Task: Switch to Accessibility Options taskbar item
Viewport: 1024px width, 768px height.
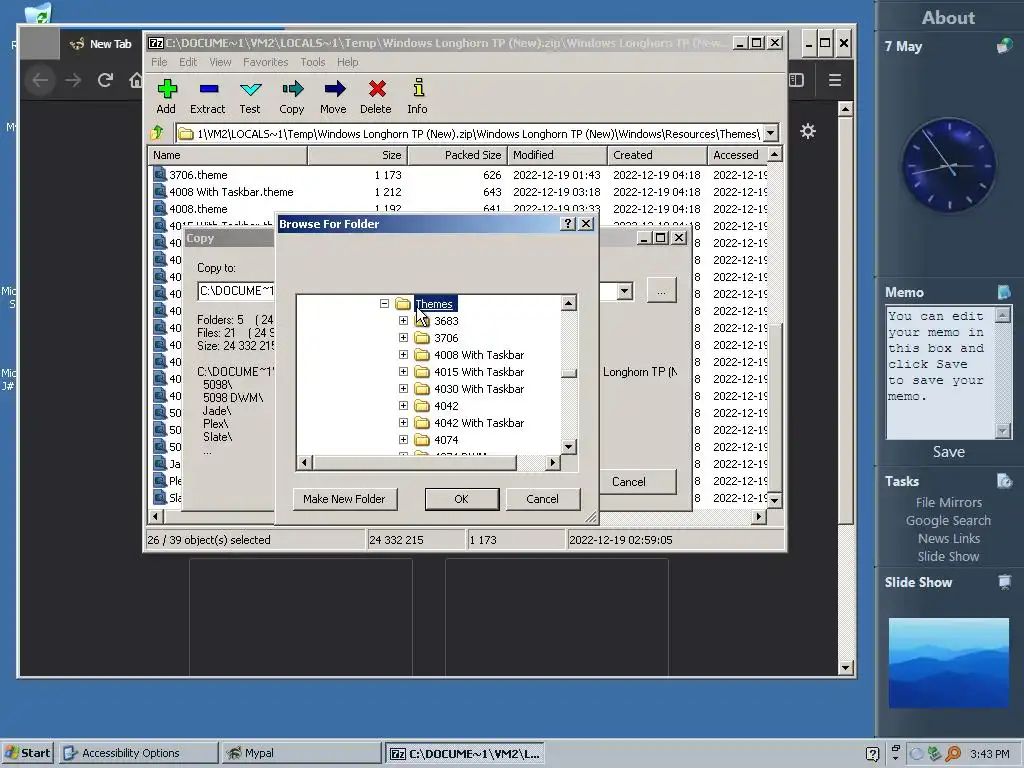Action: tap(138, 753)
